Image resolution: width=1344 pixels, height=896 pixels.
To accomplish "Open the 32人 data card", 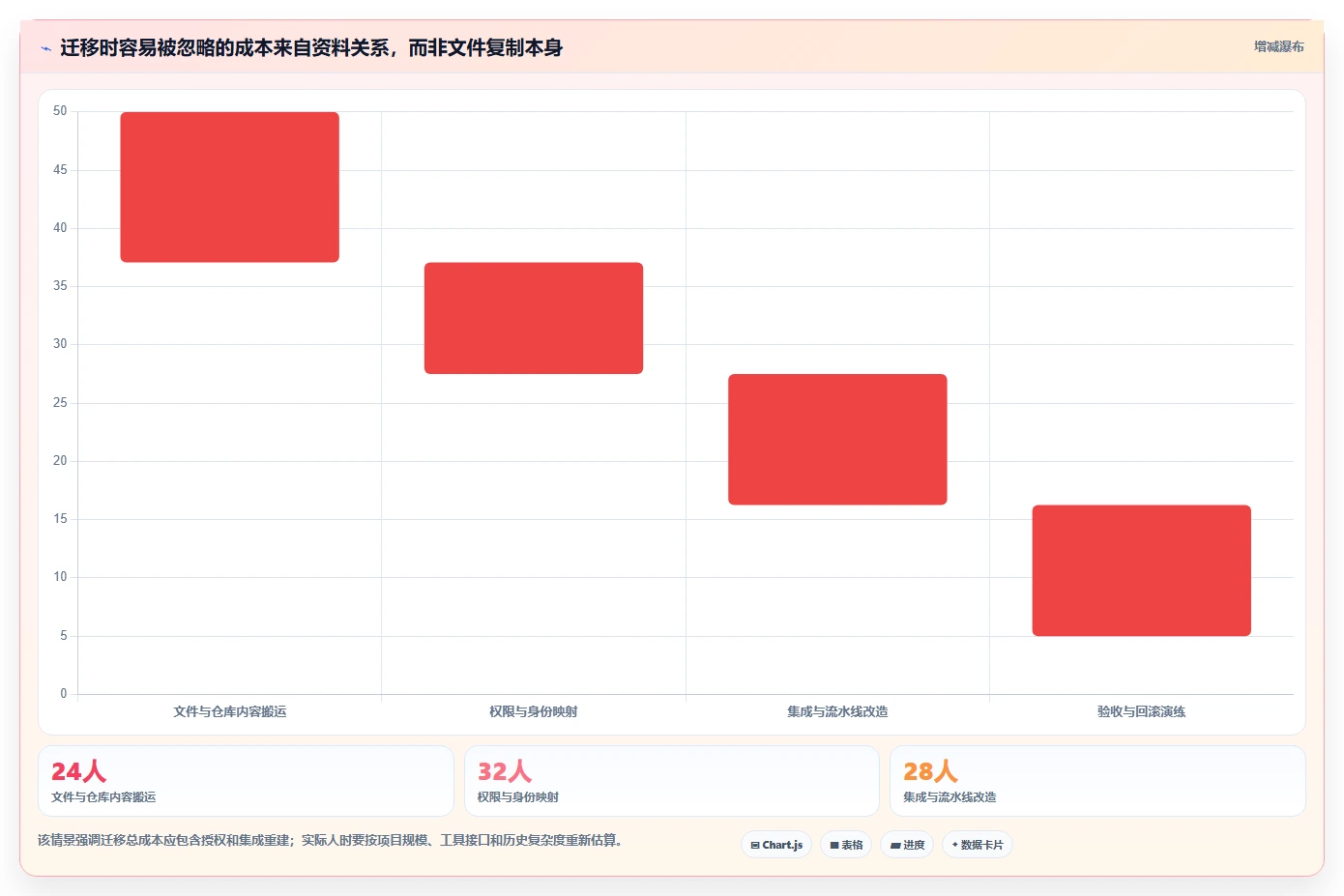I will pyautogui.click(x=672, y=781).
